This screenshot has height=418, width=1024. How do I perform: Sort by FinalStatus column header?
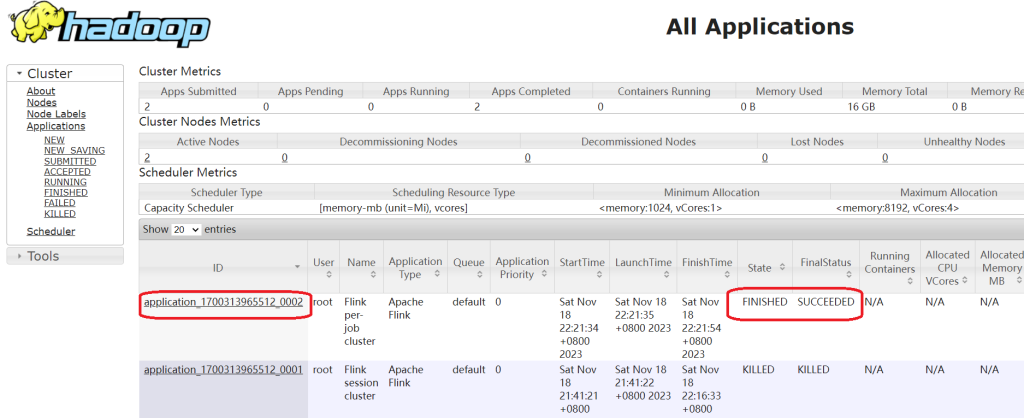click(825, 267)
